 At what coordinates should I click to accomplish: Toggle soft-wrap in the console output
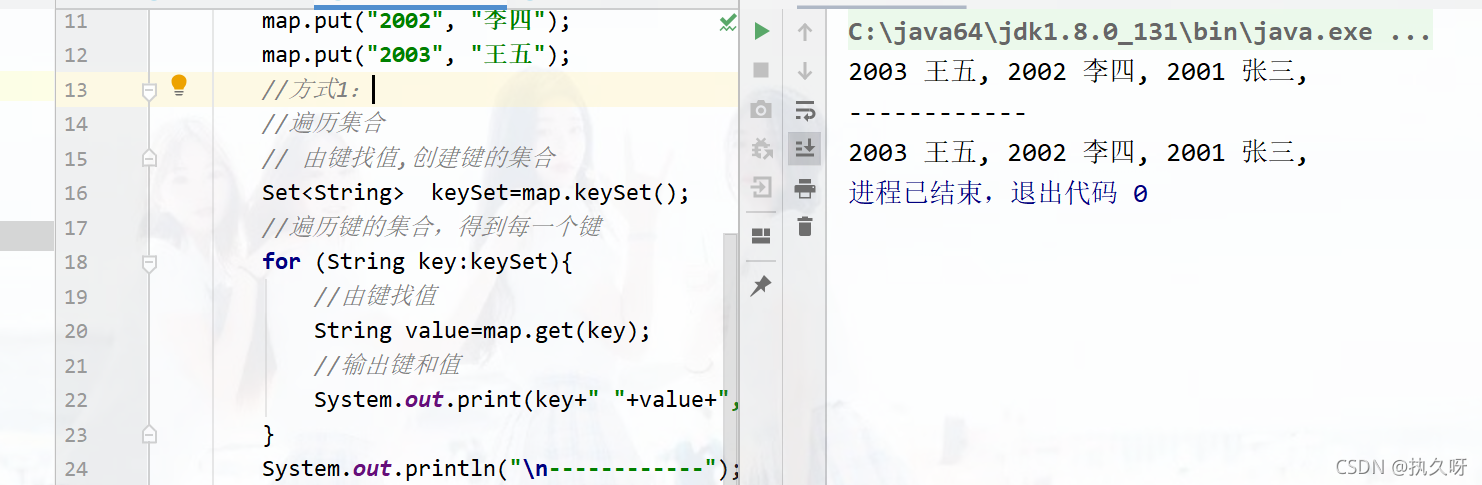[804, 109]
